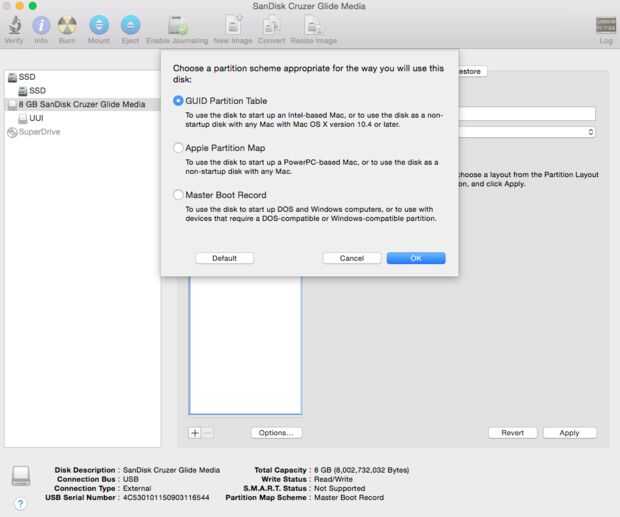The image size is (620, 517).
Task: Click the green zoom window button
Action: coord(33,6)
